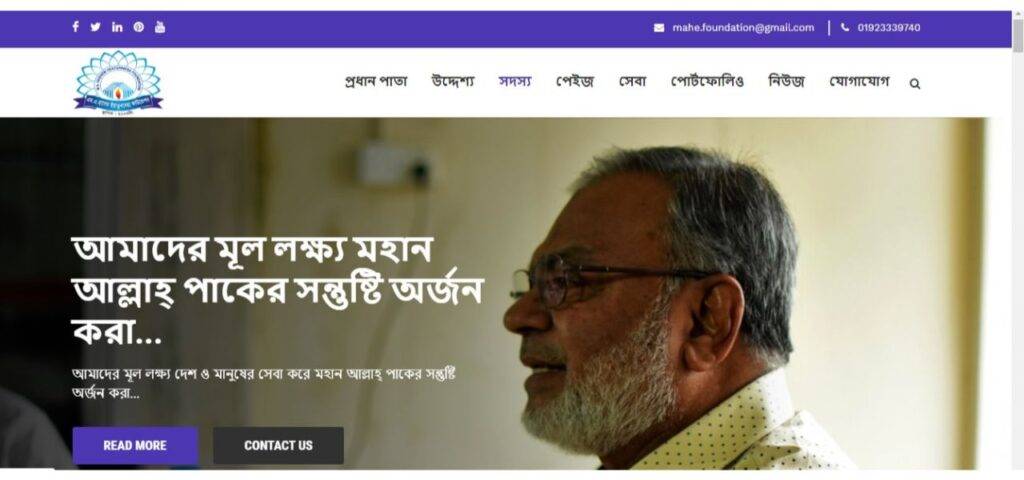Open the Facebook social icon

pyautogui.click(x=75, y=27)
